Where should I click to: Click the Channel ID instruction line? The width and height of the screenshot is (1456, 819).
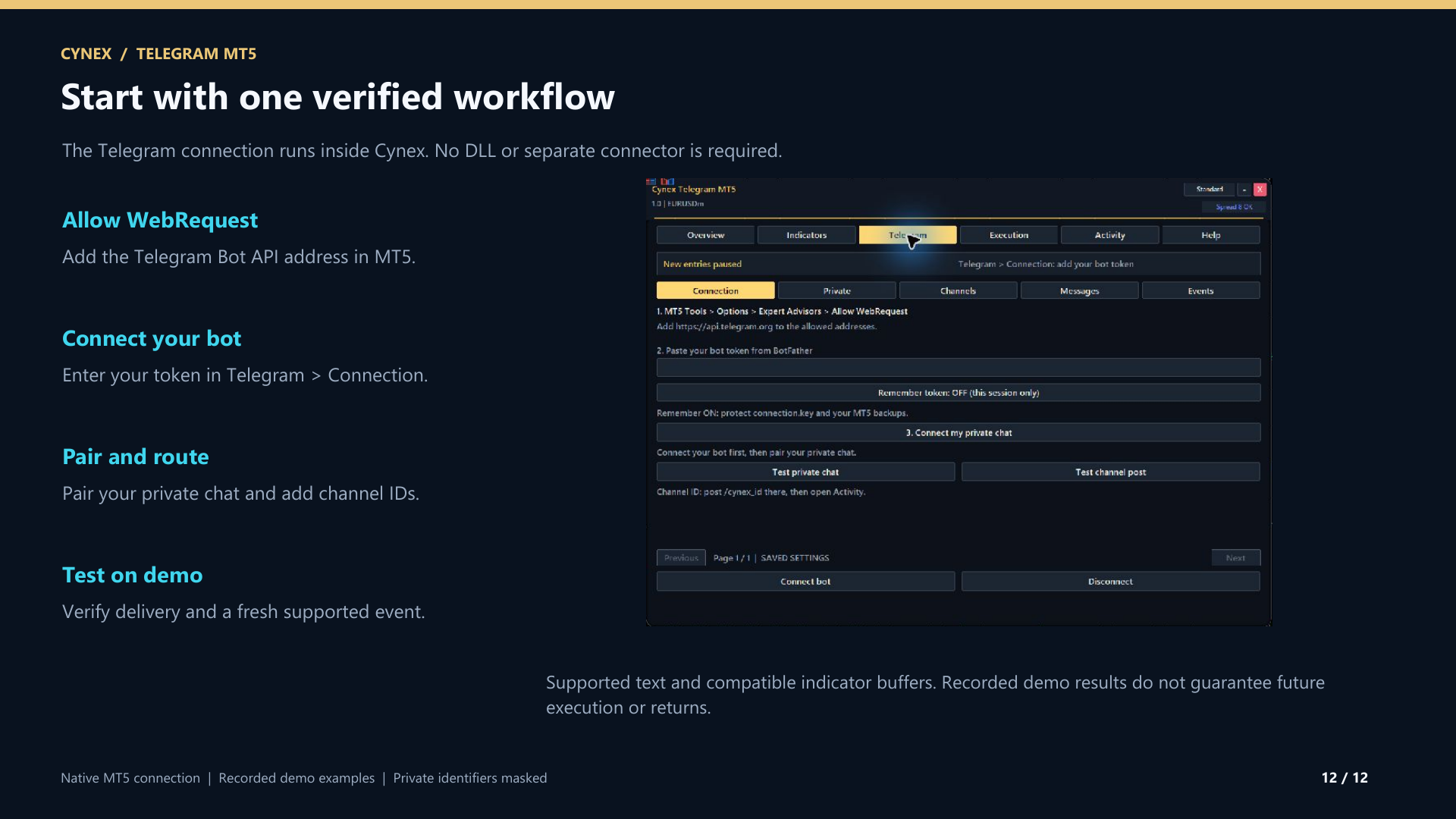761,492
